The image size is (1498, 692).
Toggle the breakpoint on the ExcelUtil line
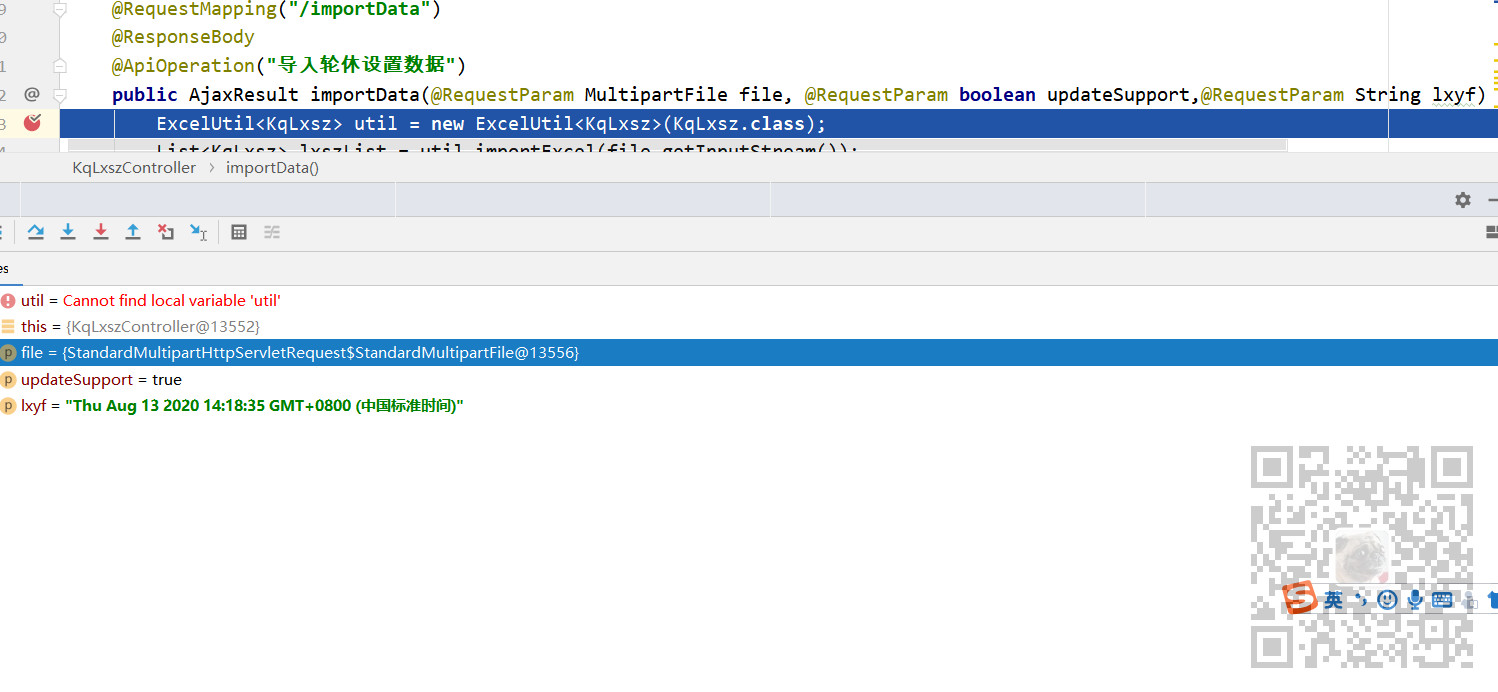tap(32, 123)
